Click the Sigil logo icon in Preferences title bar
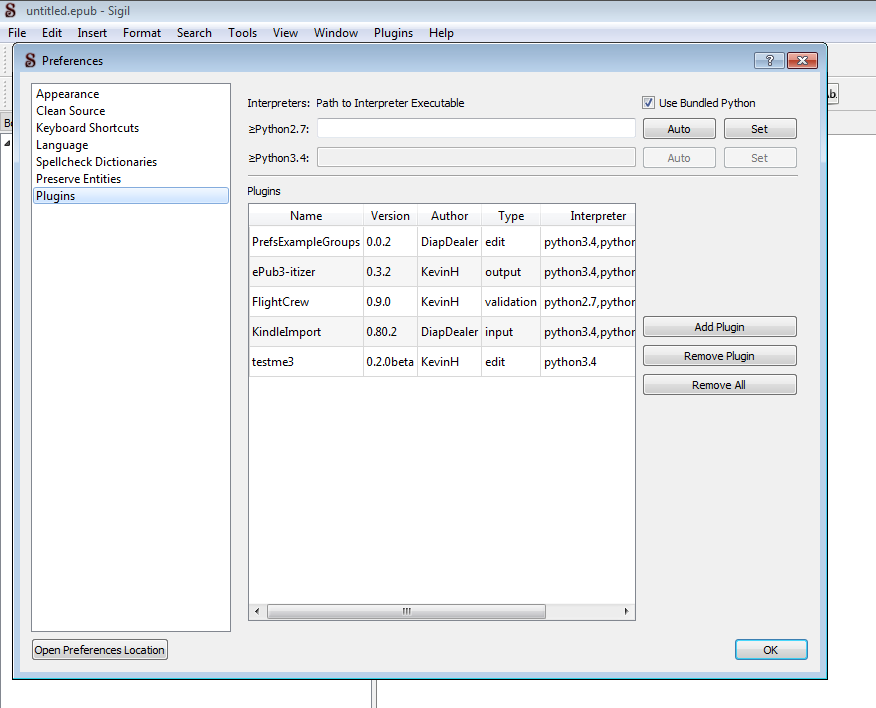876x708 pixels. point(30,60)
